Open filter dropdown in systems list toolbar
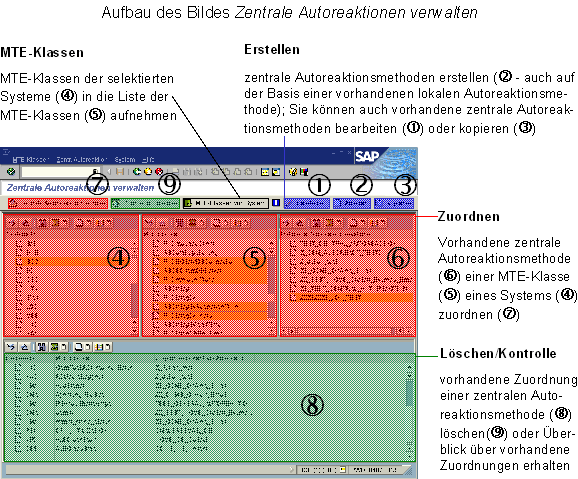 point(64,223)
